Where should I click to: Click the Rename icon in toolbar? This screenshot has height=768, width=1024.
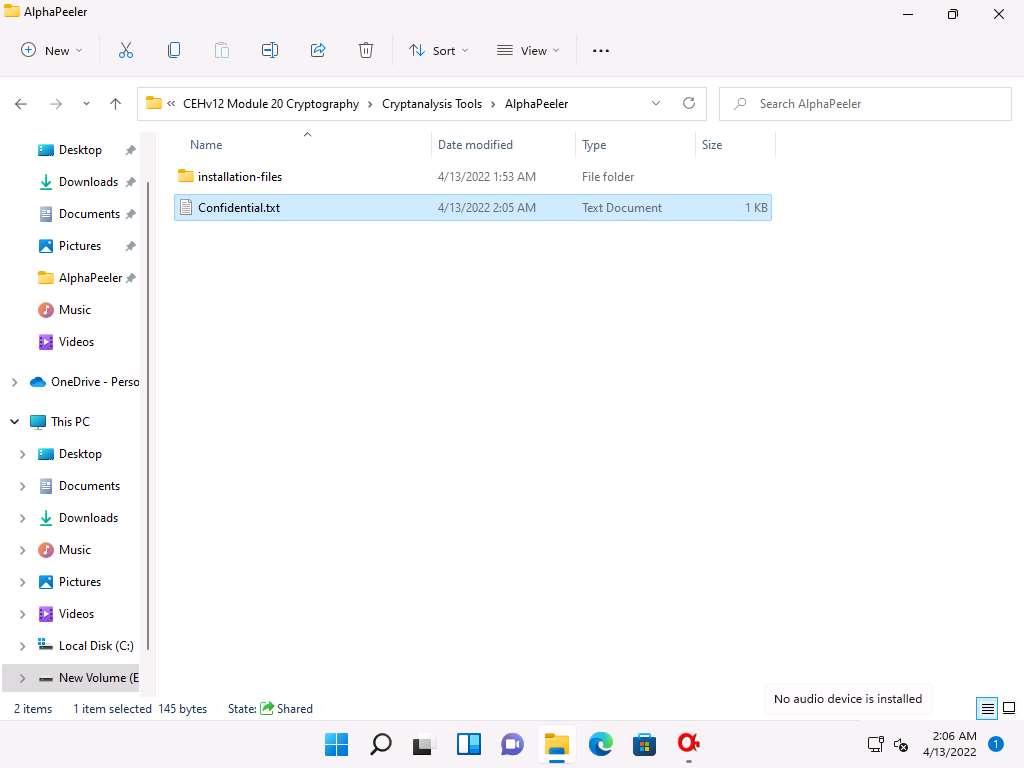point(270,50)
